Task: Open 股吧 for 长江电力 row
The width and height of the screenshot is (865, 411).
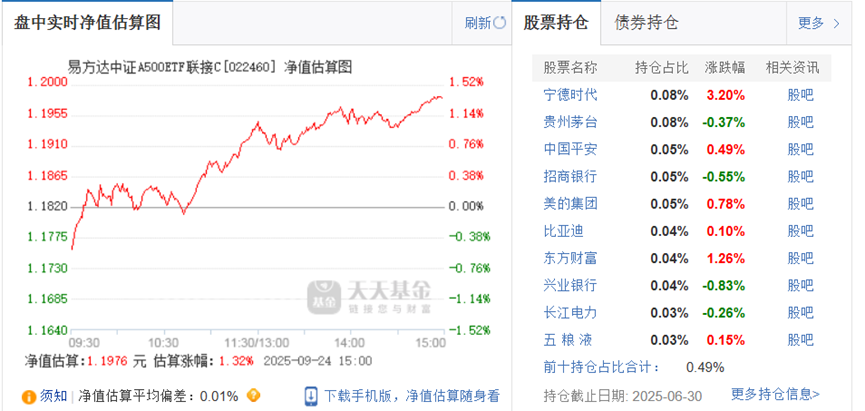Action: pos(800,312)
